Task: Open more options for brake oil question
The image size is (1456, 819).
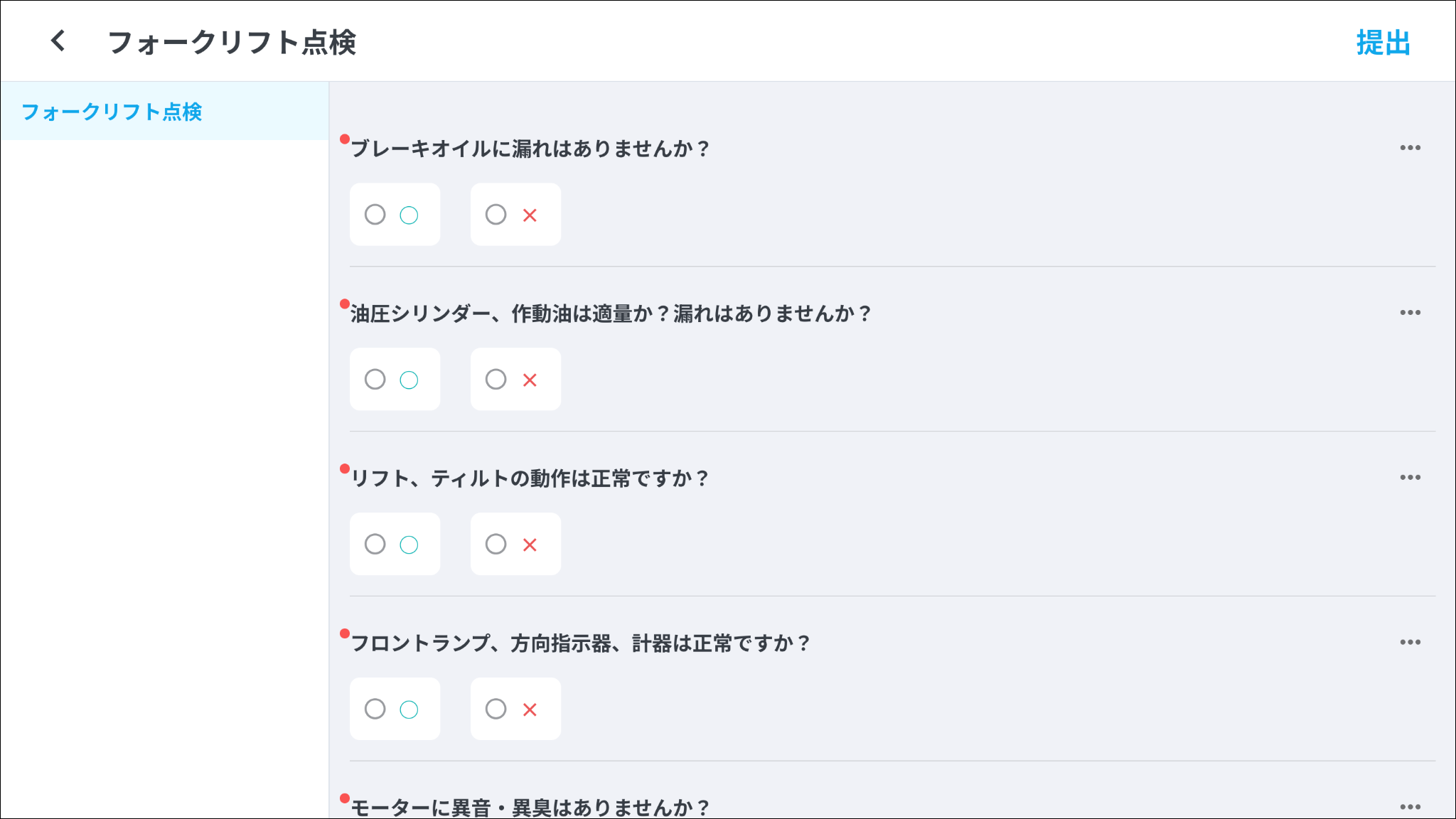Action: point(1410,148)
